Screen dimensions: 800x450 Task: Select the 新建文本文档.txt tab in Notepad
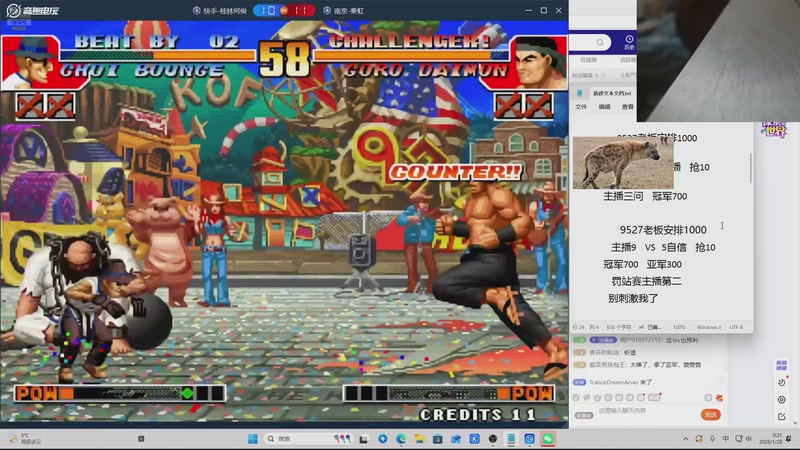tap(612, 93)
